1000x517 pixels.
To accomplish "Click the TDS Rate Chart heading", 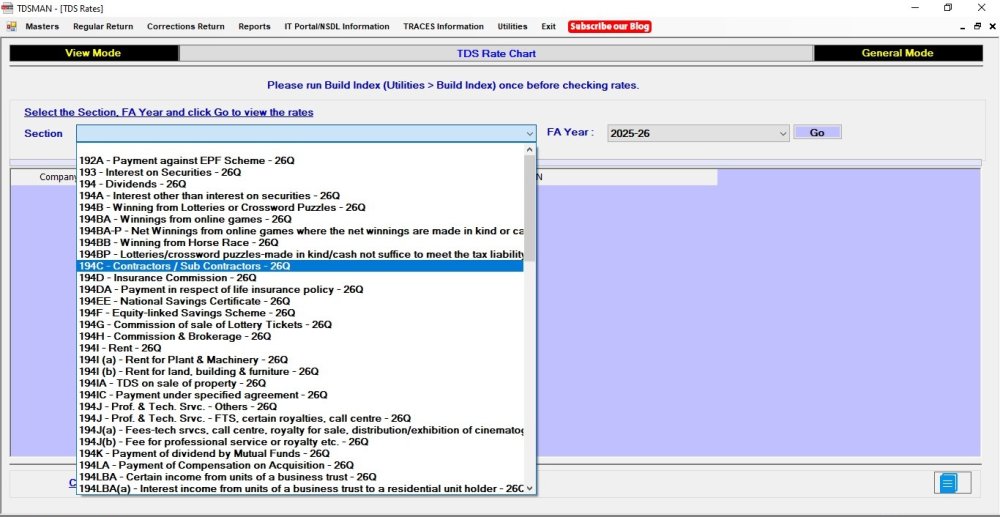I will pos(496,54).
